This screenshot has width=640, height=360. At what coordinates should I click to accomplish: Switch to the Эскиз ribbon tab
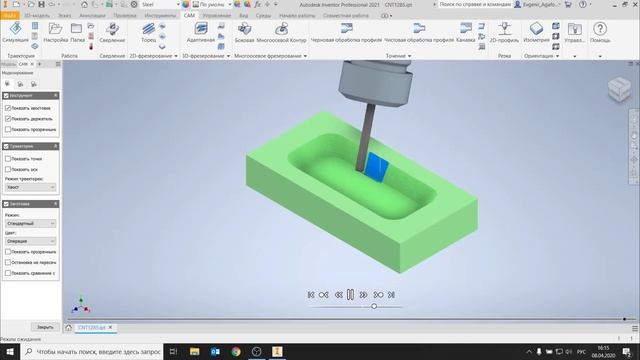(x=64, y=16)
